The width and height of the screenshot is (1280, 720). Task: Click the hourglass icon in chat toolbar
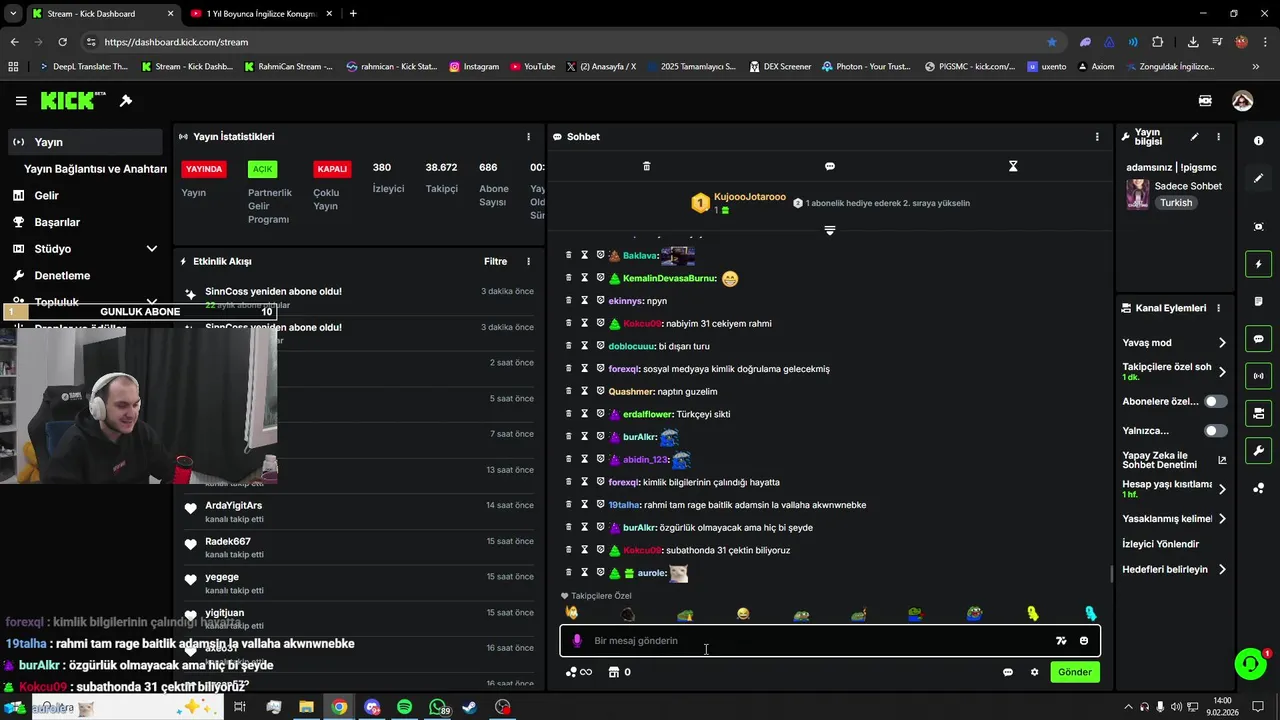(x=1013, y=166)
